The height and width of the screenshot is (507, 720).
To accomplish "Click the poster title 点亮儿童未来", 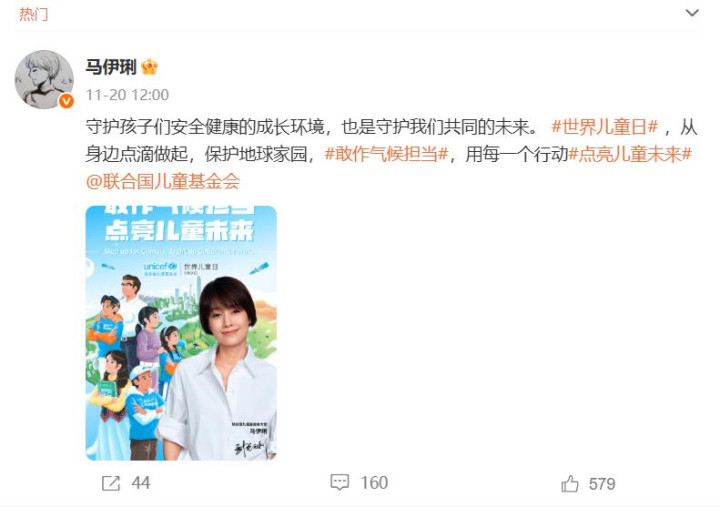I will [x=179, y=231].
